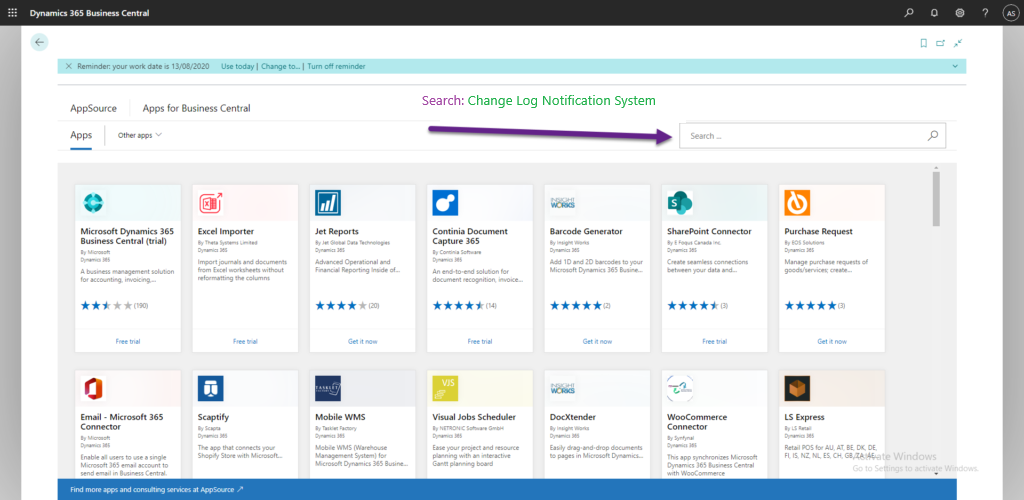Click the bookmark icon on the page
This screenshot has width=1024, height=500.
pyautogui.click(x=923, y=43)
